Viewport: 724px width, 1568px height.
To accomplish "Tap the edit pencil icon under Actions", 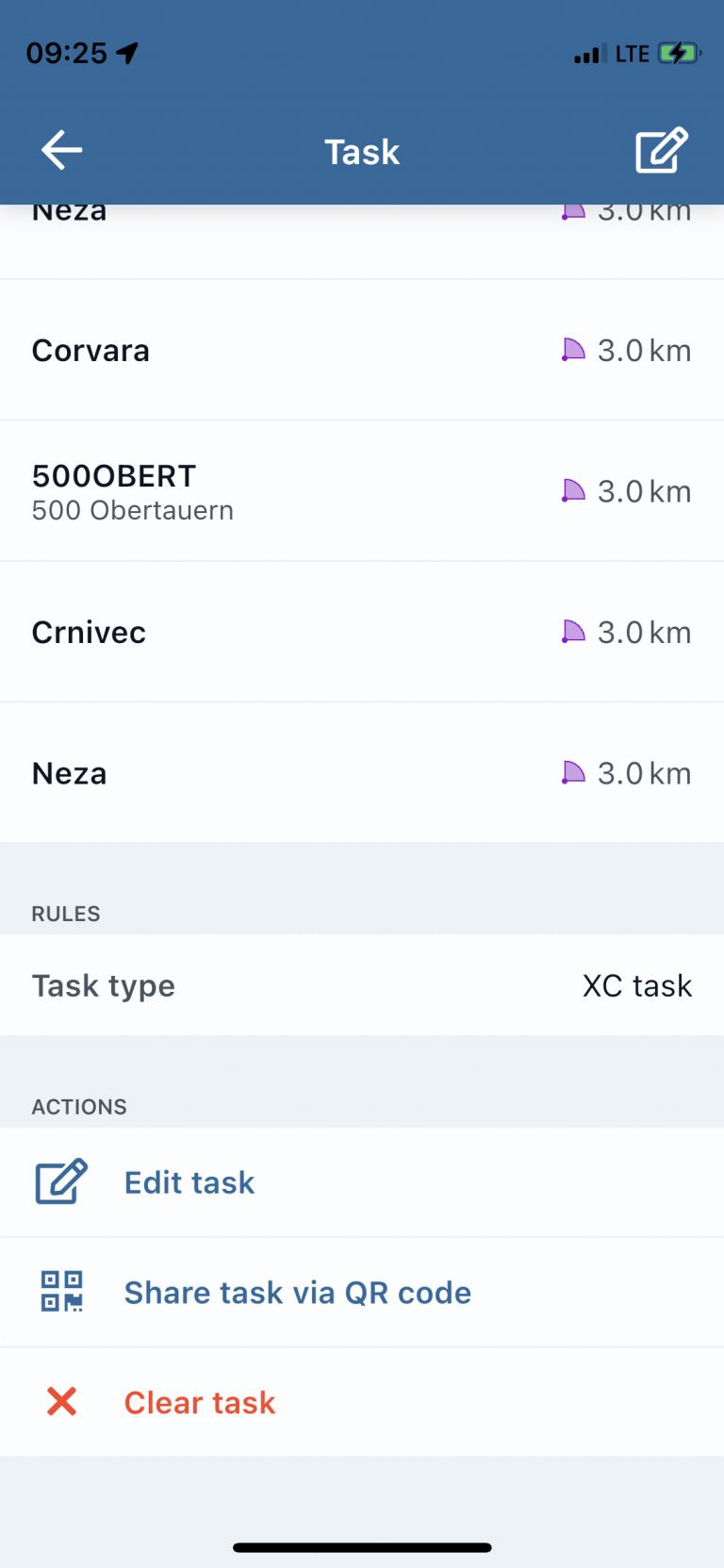I will point(61,1181).
